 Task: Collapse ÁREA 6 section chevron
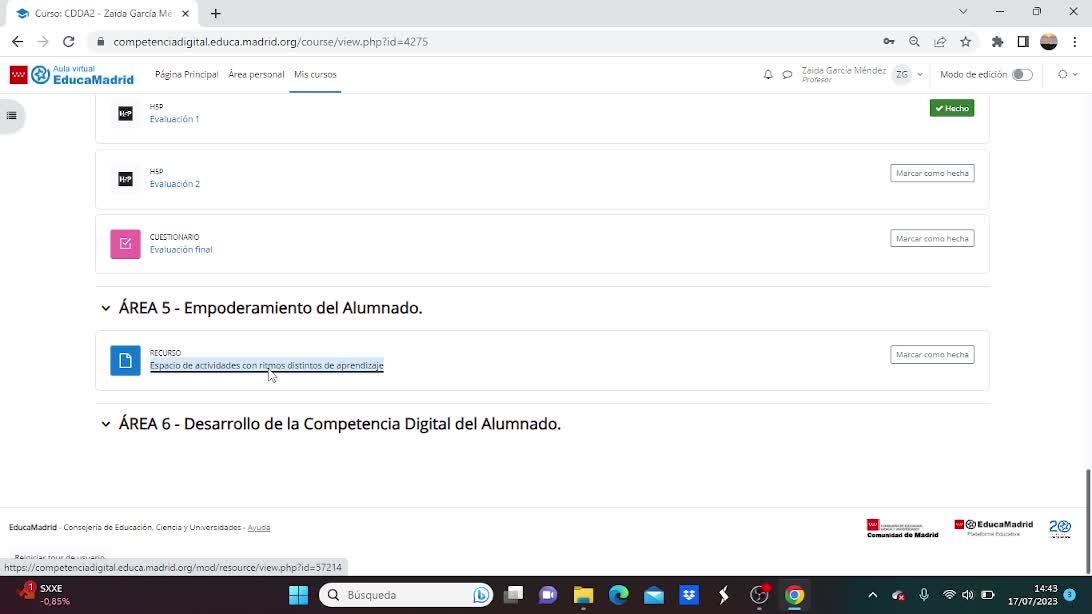tap(106, 424)
